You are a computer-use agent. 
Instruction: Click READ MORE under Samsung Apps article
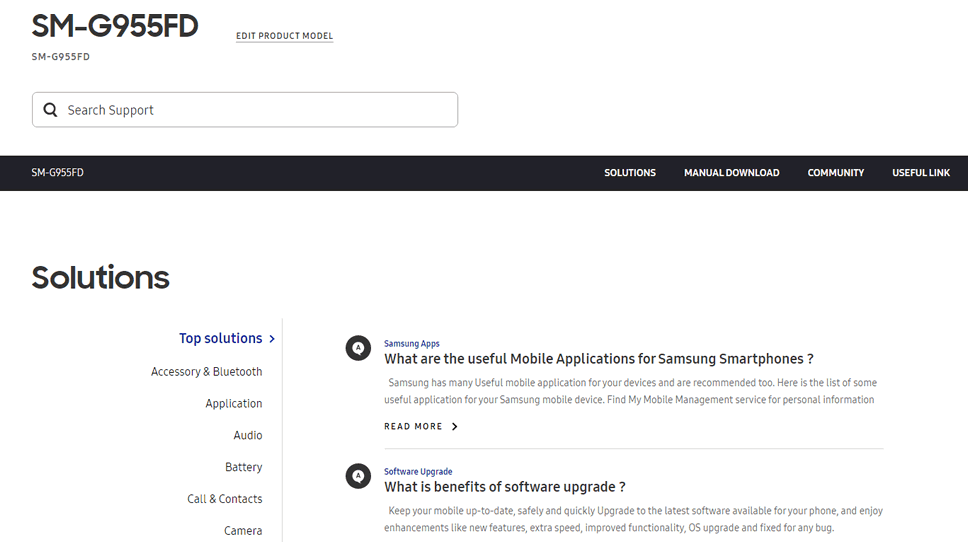(413, 427)
